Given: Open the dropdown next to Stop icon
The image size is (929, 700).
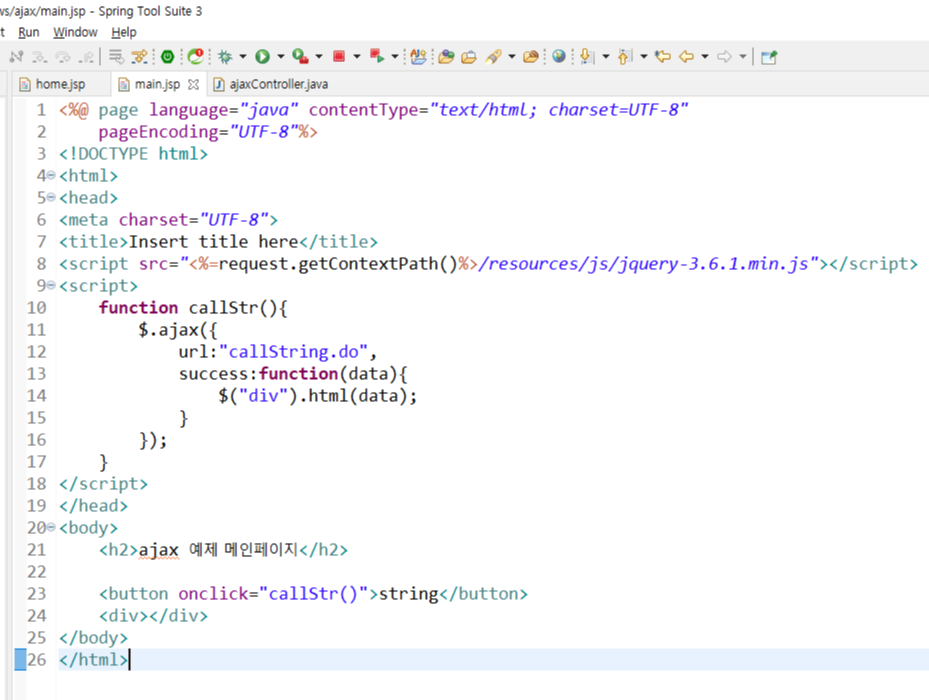Looking at the screenshot, I should pyautogui.click(x=357, y=57).
